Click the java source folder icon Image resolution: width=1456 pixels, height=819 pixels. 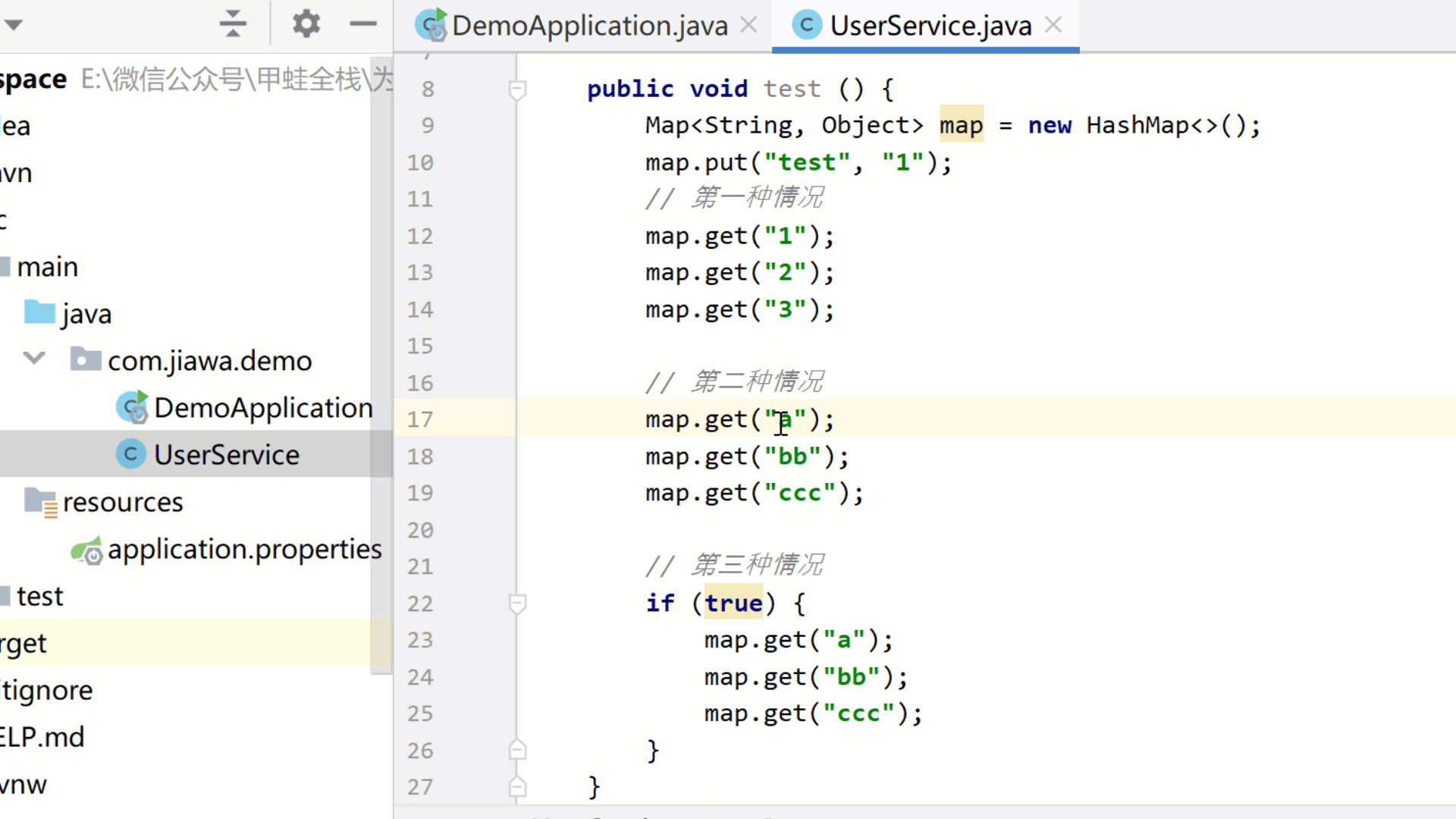click(40, 312)
